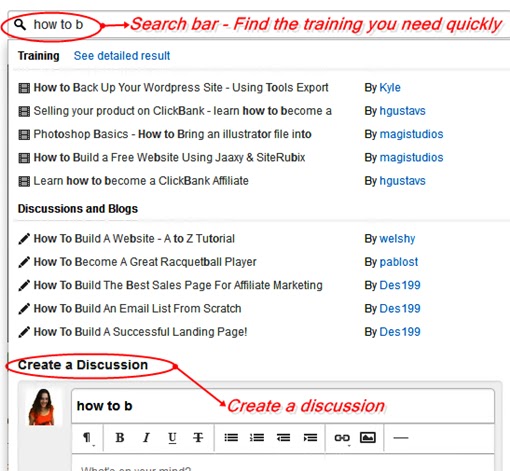Viewport: 510px width, 471px height.
Task: Open 'How To Build The Best Sales Page' post
Action: (178, 285)
